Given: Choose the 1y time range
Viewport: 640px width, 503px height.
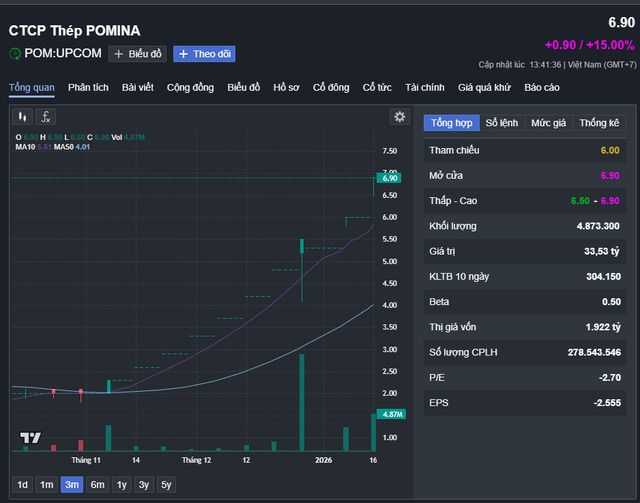Looking at the screenshot, I should click(121, 484).
